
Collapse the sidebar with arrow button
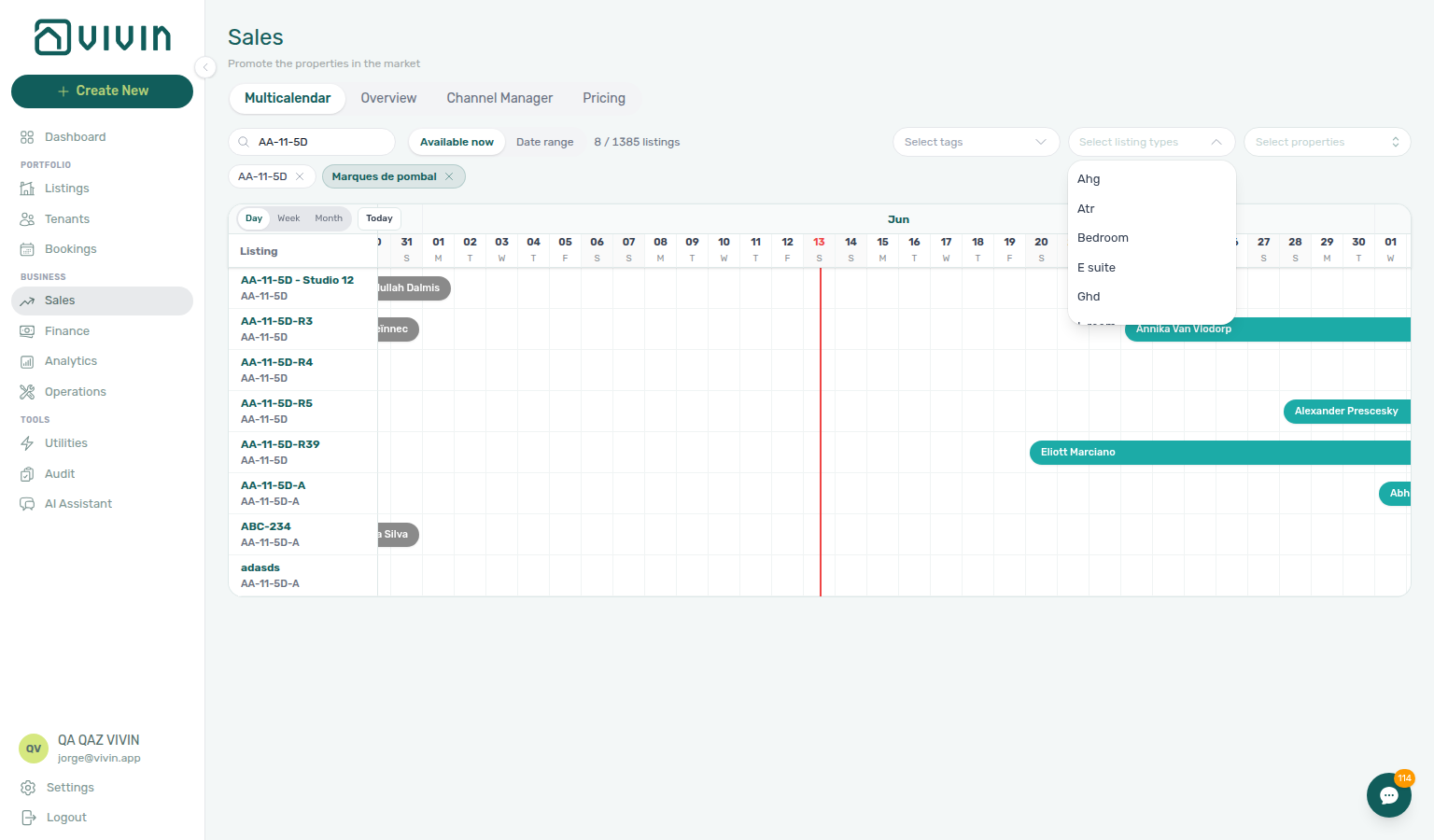[205, 66]
